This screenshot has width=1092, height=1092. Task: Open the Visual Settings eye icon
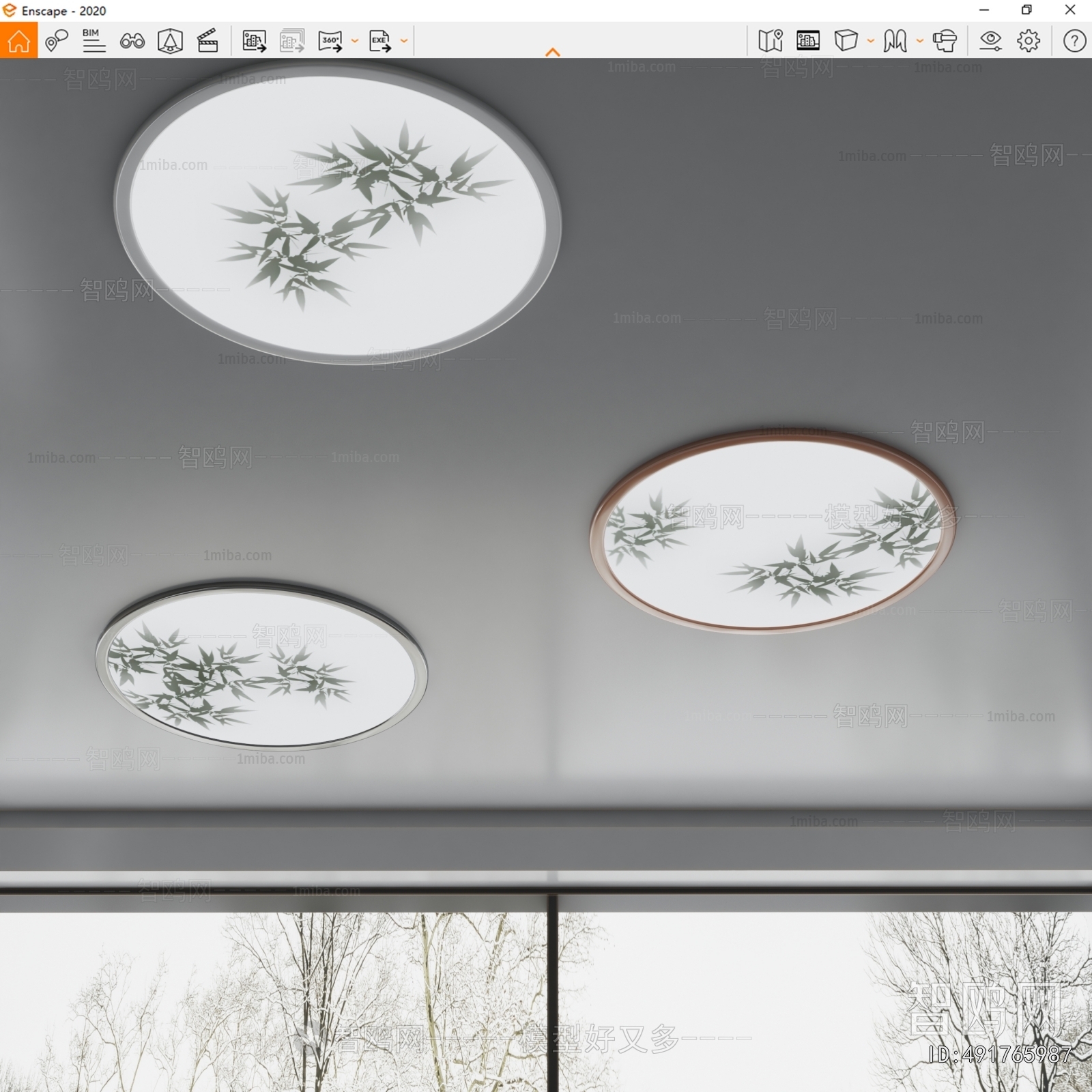990,41
